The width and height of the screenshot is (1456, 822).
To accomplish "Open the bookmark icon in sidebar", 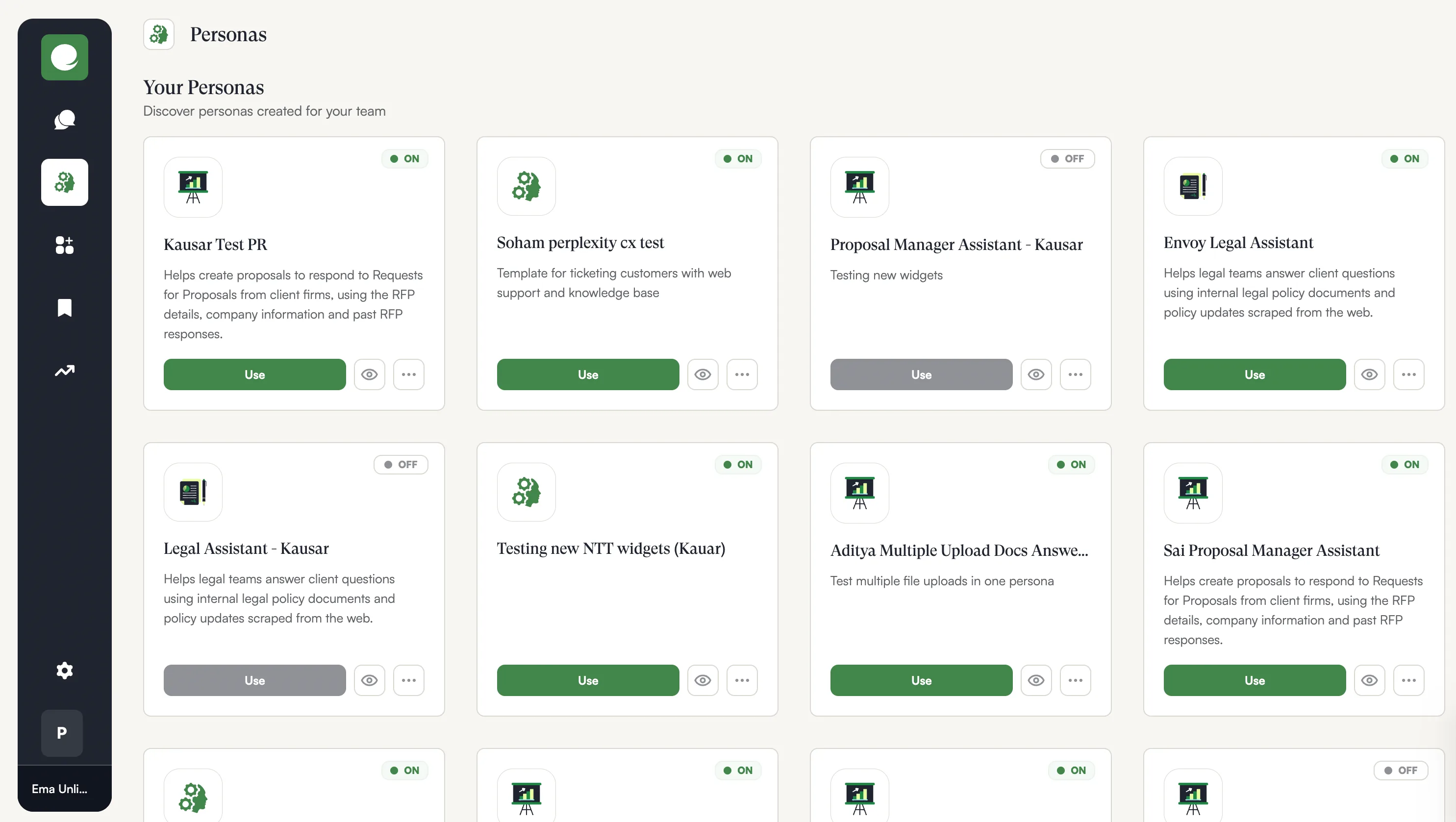I will [x=64, y=308].
